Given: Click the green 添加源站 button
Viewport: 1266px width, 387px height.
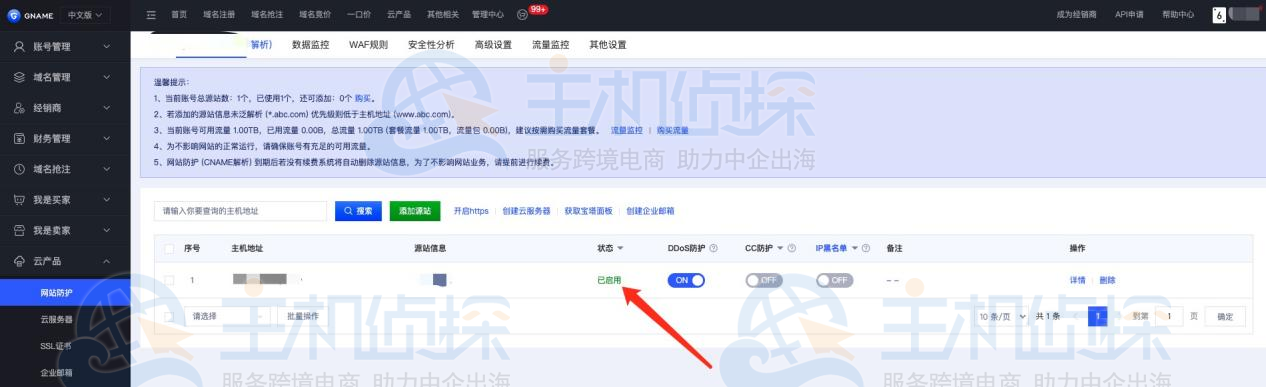Looking at the screenshot, I should (x=415, y=211).
